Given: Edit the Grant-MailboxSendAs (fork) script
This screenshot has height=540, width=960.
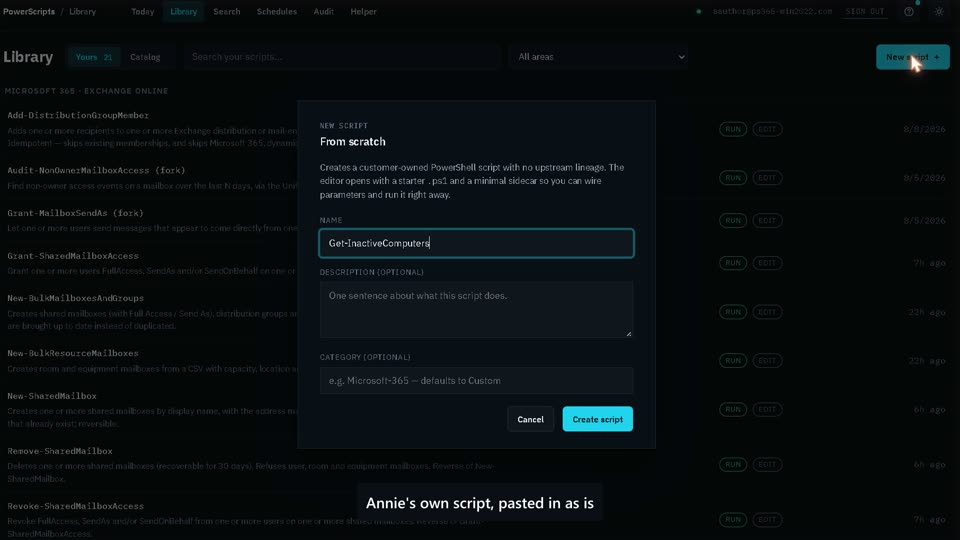Looking at the screenshot, I should coord(767,220).
